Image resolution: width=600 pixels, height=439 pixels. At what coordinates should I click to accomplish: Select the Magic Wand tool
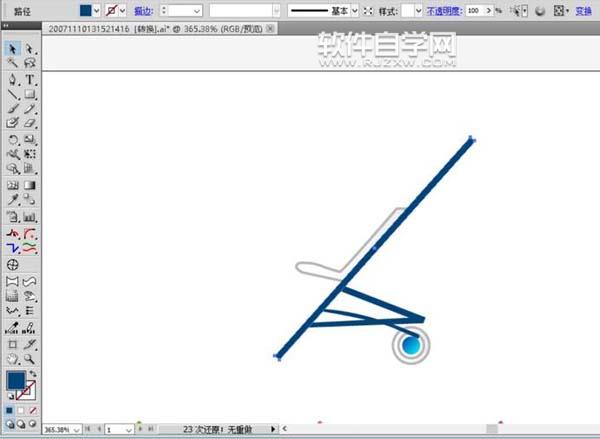13,63
